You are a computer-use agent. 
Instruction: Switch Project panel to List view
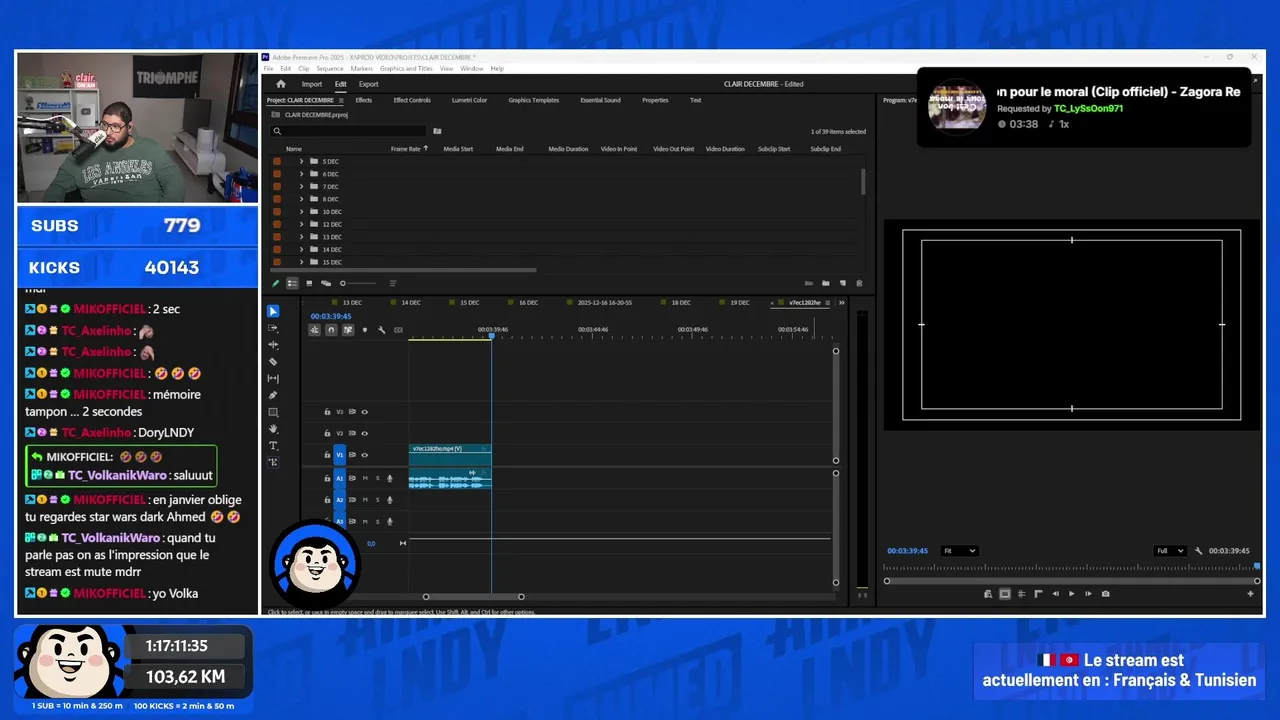pyautogui.click(x=292, y=283)
